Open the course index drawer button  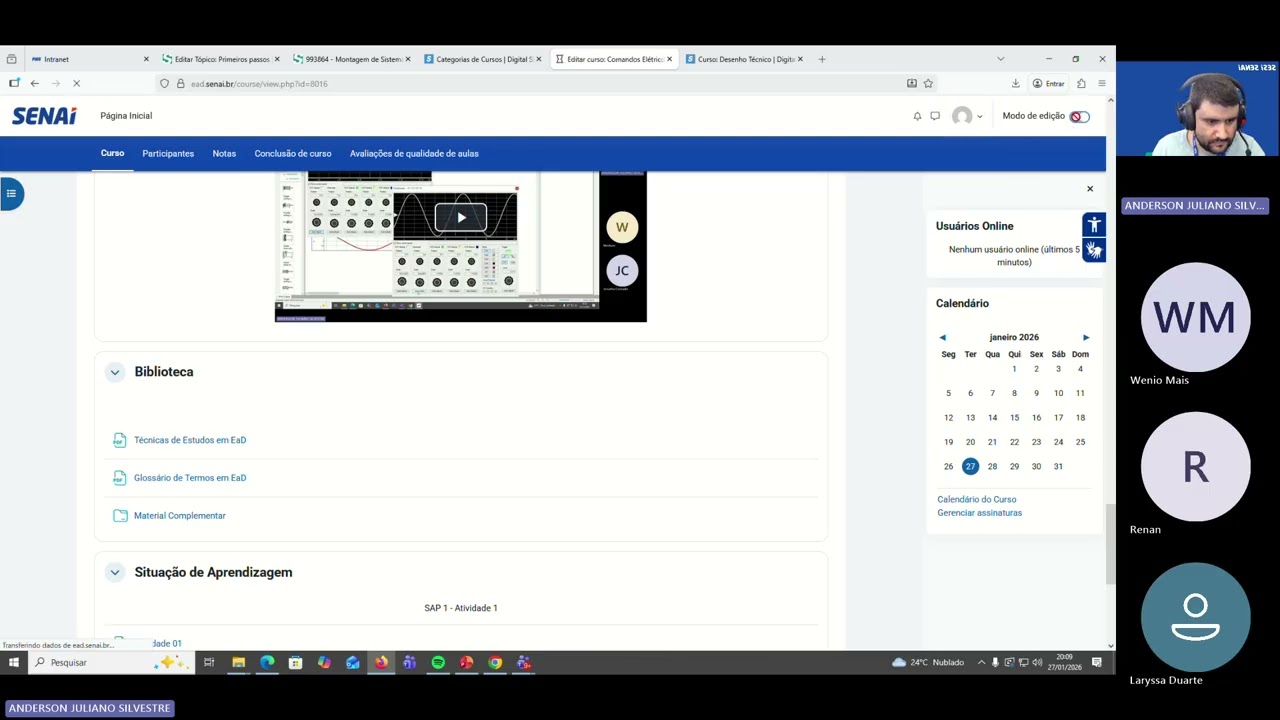coord(11,193)
